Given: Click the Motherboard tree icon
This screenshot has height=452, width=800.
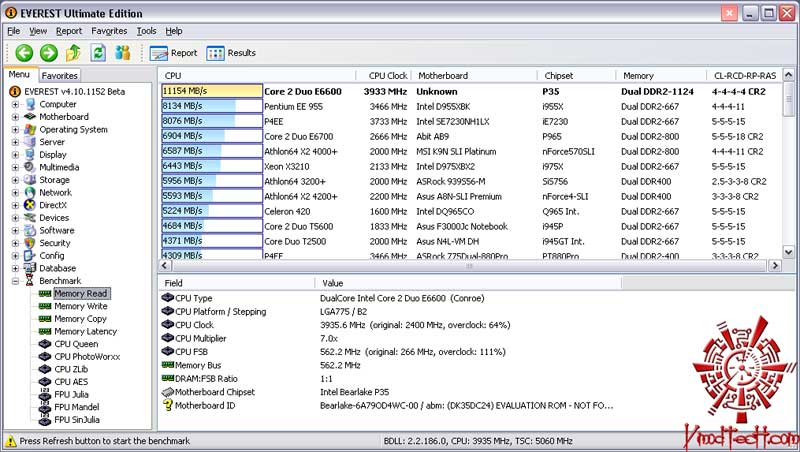Looking at the screenshot, I should point(30,117).
